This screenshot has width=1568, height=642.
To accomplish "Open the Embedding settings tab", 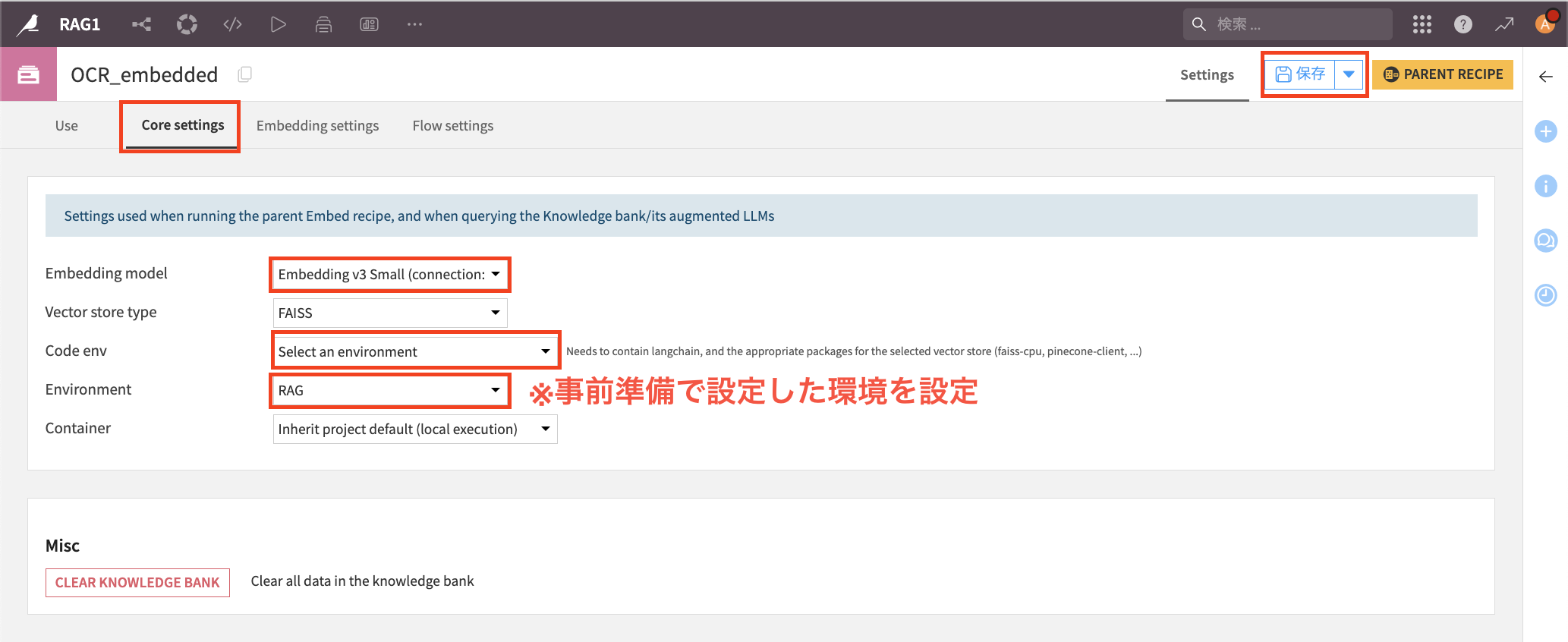I will [x=317, y=126].
